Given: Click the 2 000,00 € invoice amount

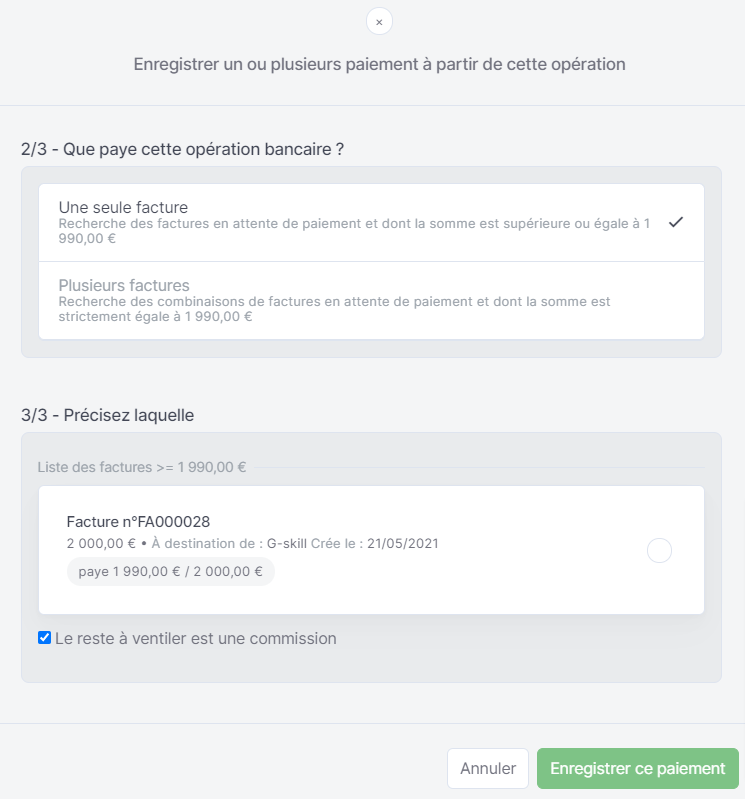Looking at the screenshot, I should (101, 544).
